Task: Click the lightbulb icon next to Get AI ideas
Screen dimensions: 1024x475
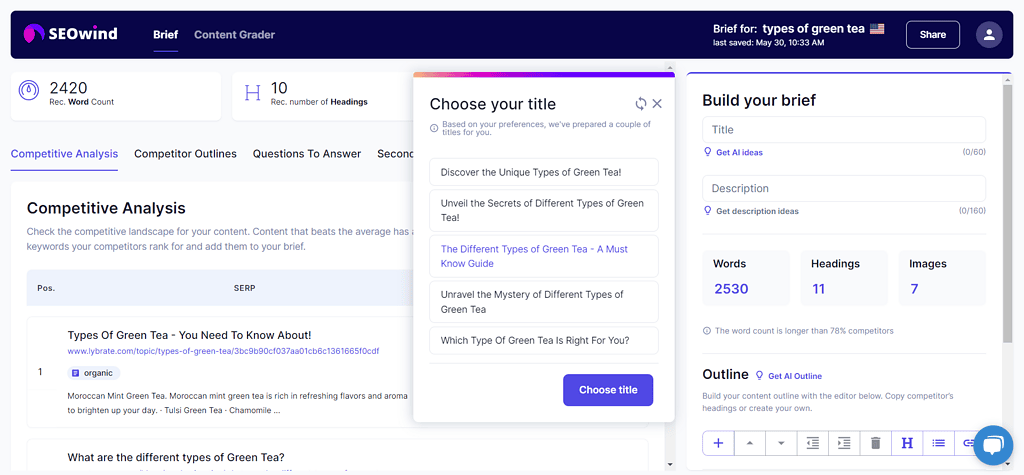Action: click(707, 152)
